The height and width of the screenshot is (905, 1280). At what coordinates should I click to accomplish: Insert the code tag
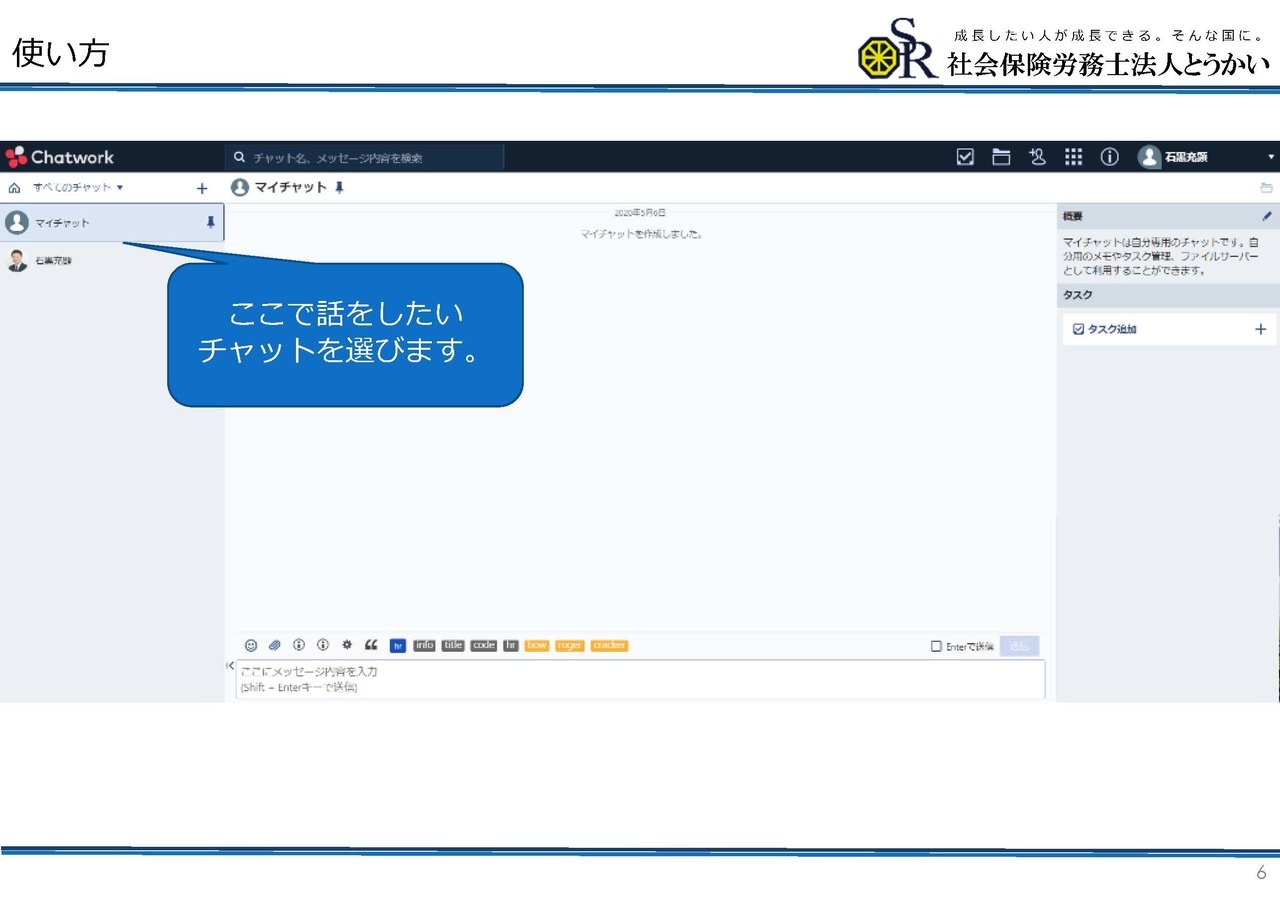click(484, 646)
